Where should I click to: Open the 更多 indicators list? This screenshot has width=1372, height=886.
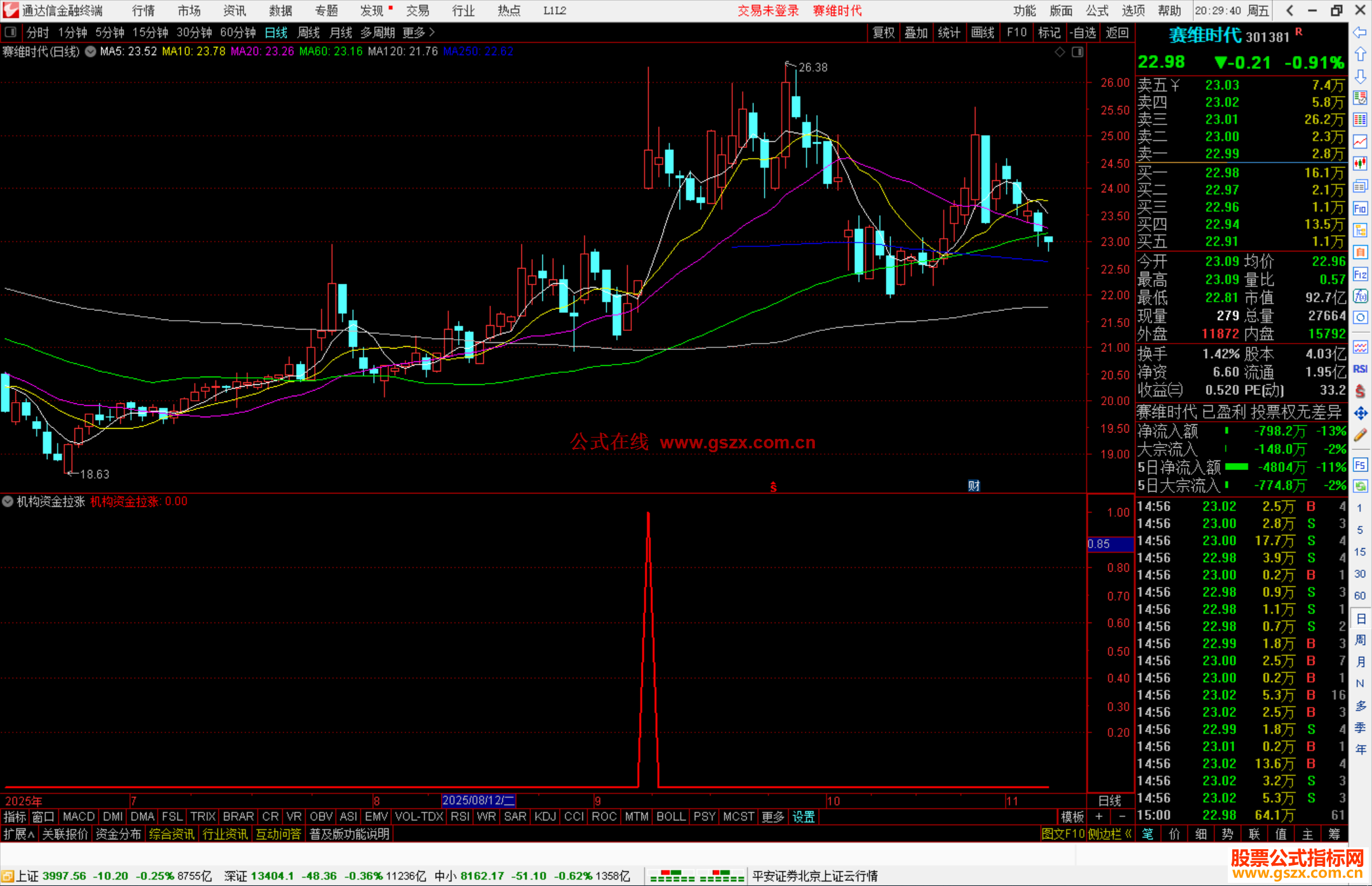(x=772, y=817)
